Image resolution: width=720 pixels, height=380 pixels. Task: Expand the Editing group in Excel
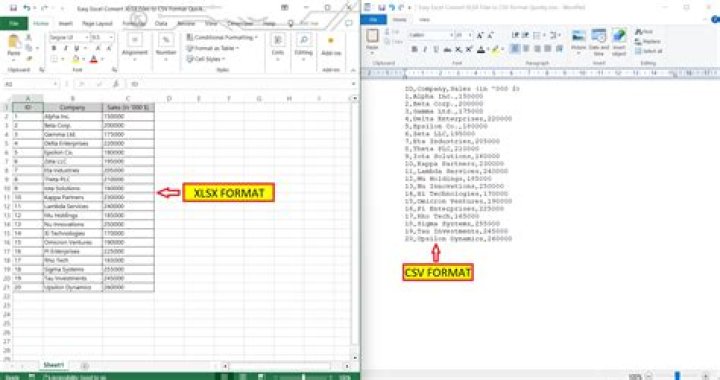[x=304, y=46]
